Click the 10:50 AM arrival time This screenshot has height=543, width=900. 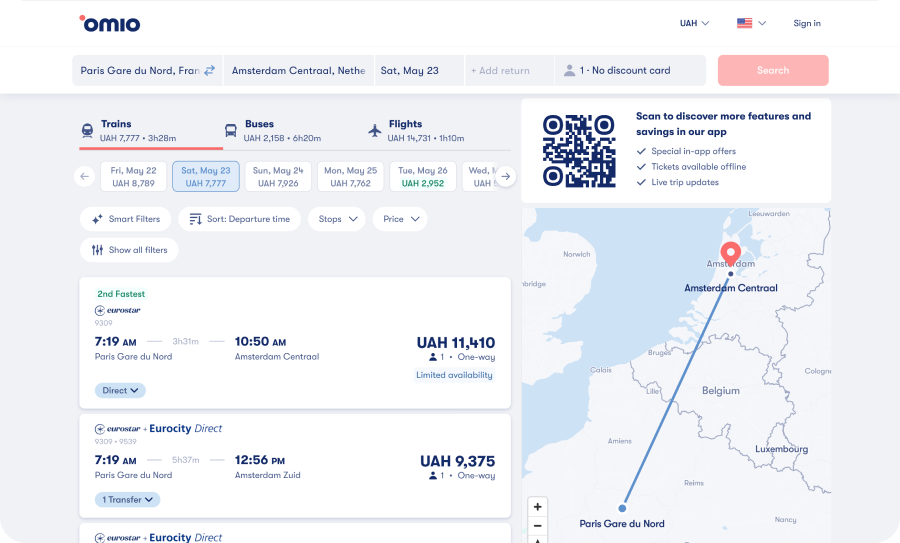coord(261,342)
